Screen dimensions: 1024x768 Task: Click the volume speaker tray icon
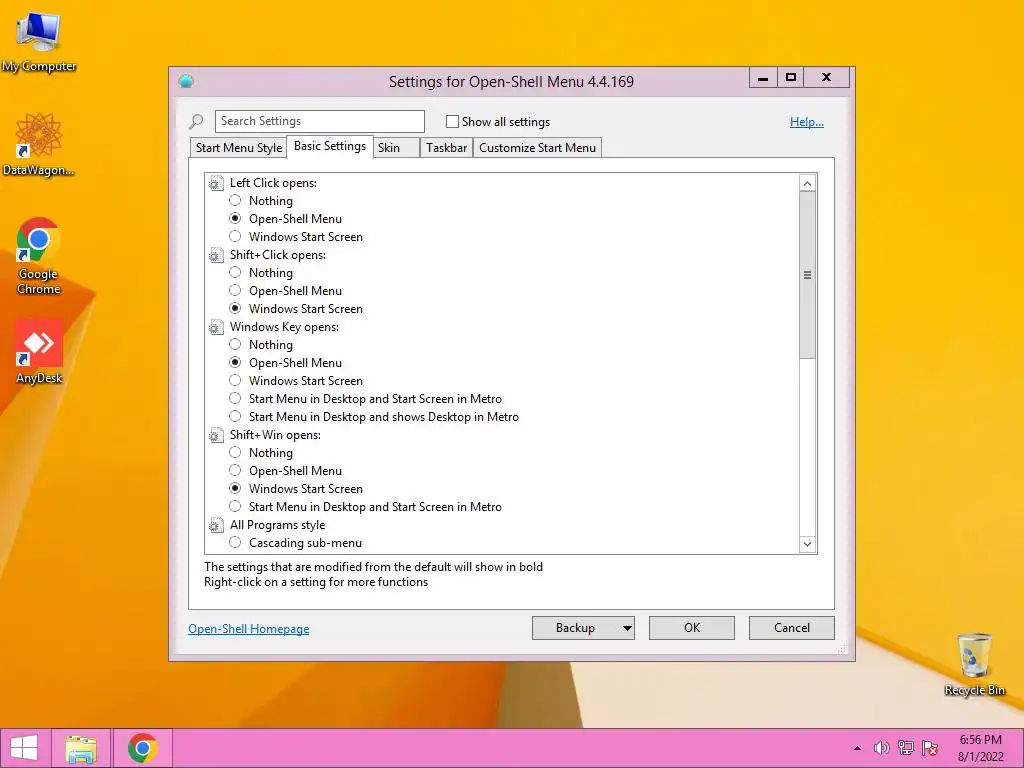[882, 748]
